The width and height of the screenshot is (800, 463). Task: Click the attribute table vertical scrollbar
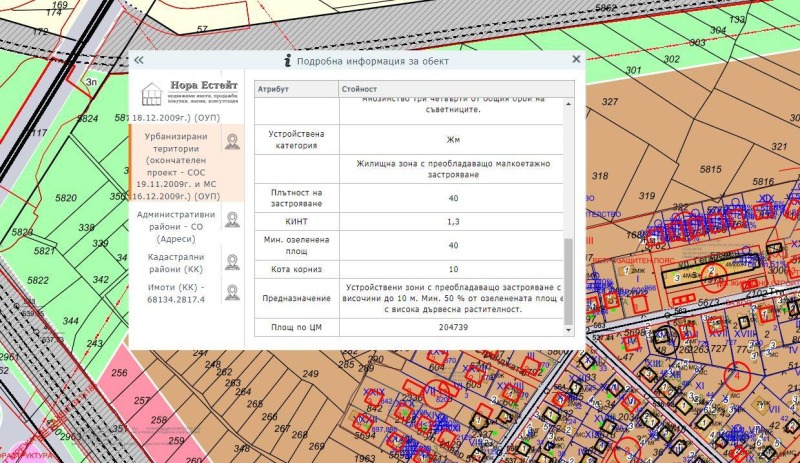coord(569,280)
